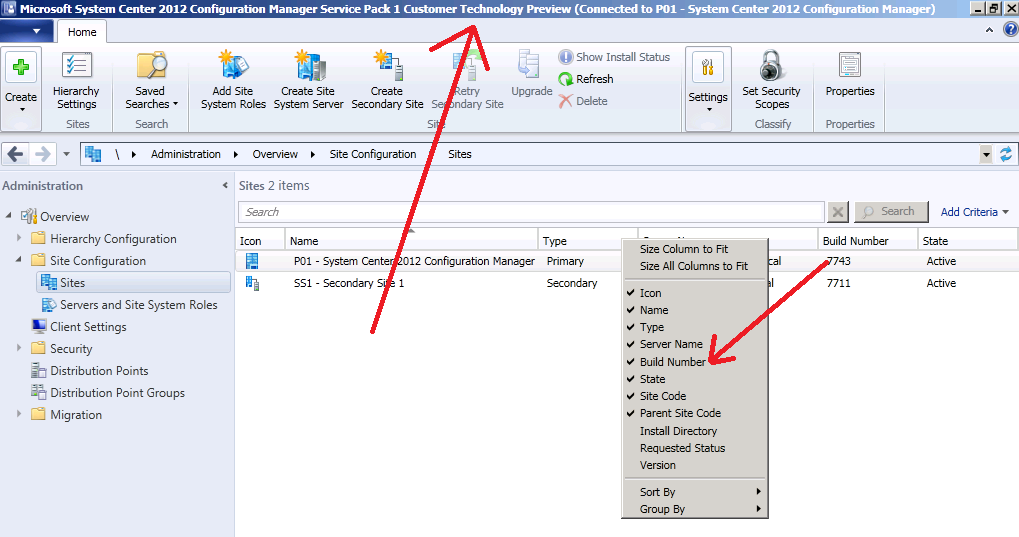Screen dimensions: 1019x537
Task: Open the Add Criteria dropdown
Action: [x=975, y=212]
